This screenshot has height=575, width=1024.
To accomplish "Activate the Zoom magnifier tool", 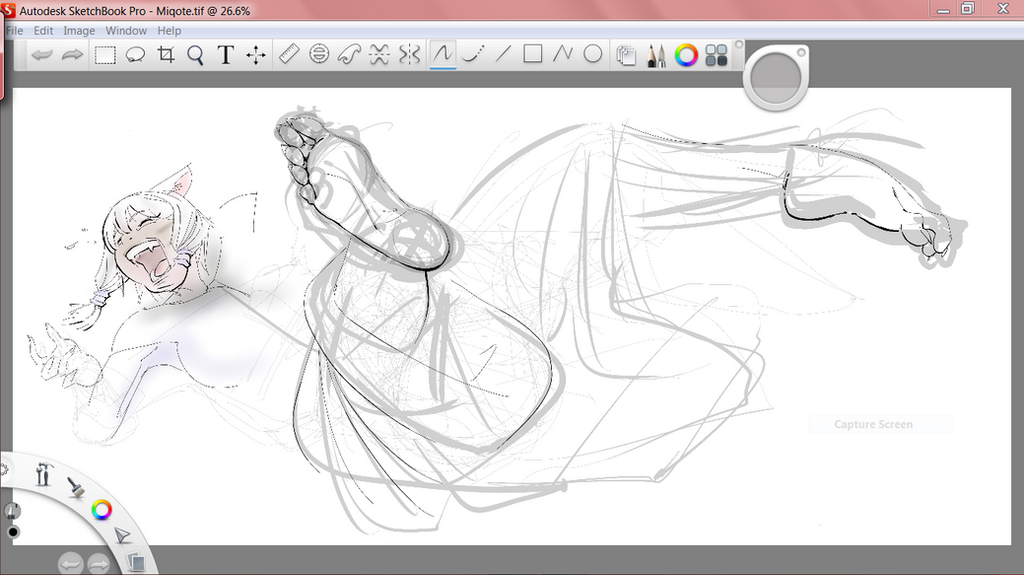I will coord(195,55).
